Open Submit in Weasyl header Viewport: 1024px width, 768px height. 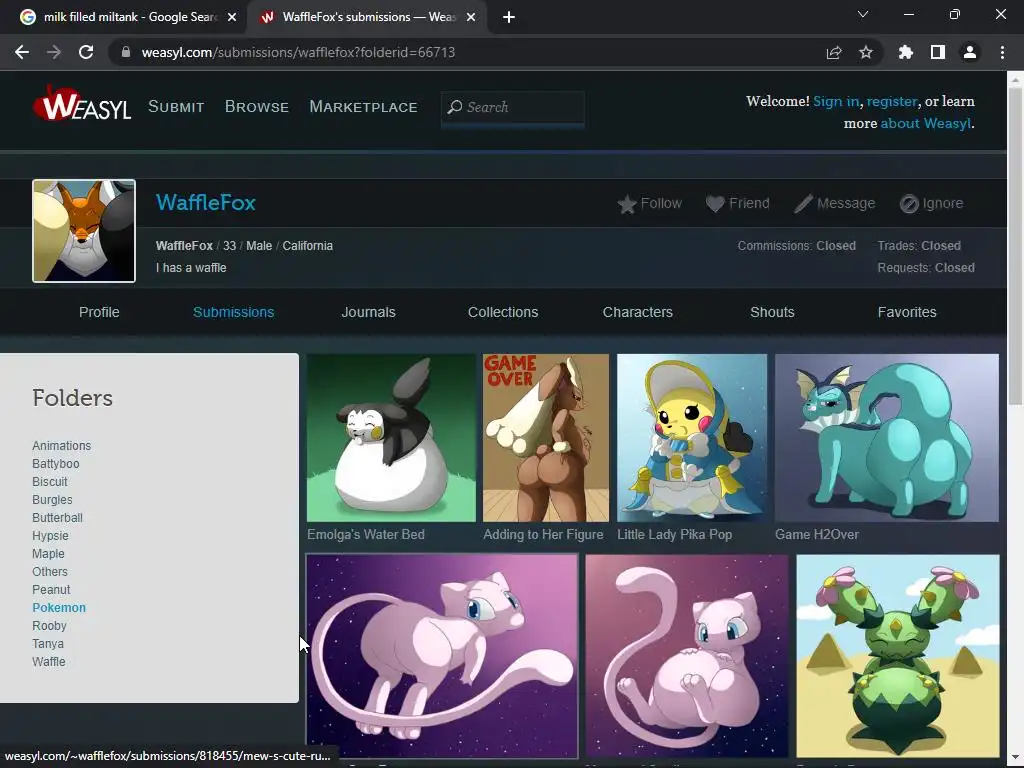[176, 107]
